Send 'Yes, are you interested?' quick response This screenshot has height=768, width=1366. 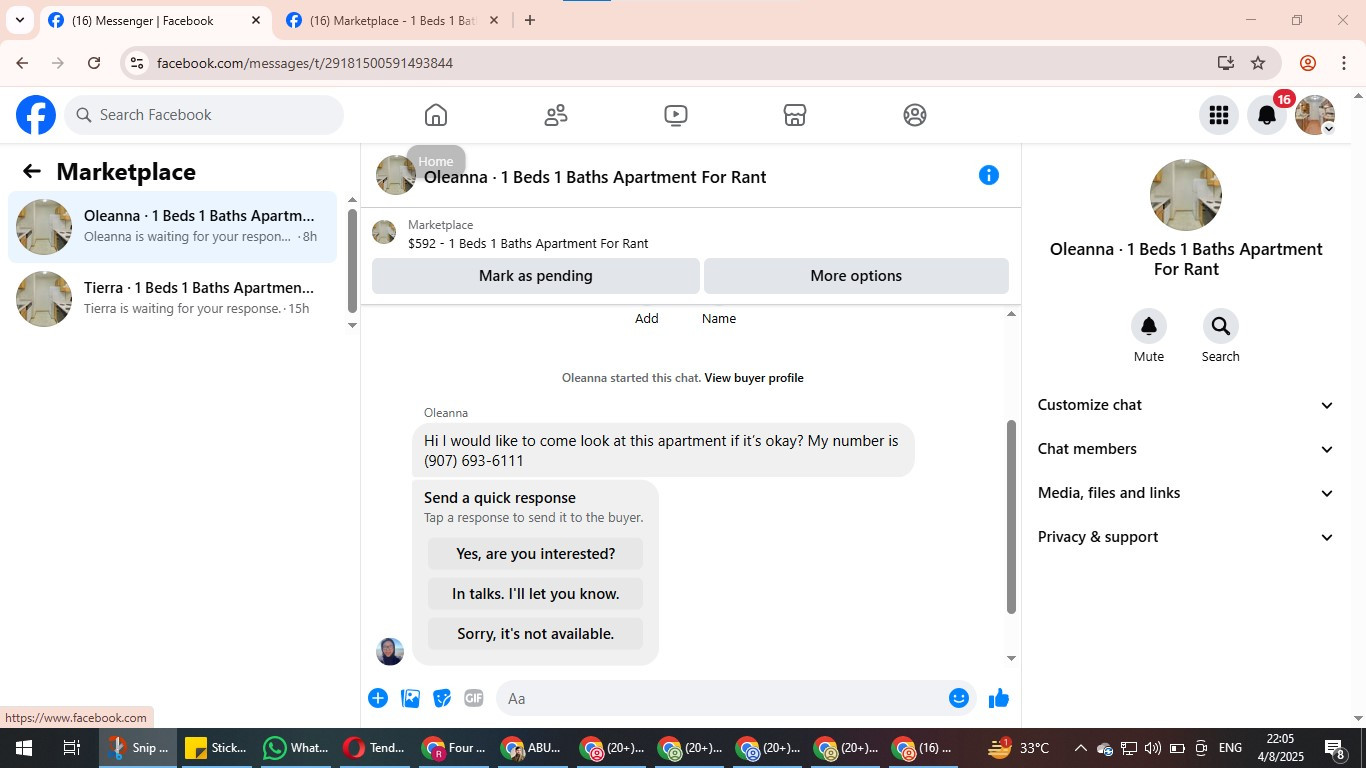536,554
